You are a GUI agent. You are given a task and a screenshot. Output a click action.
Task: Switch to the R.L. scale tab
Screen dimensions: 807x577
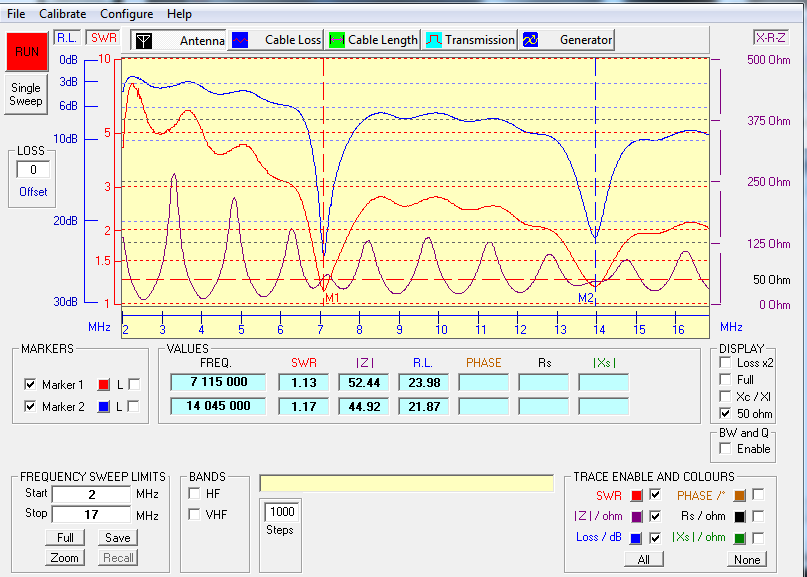(x=68, y=38)
